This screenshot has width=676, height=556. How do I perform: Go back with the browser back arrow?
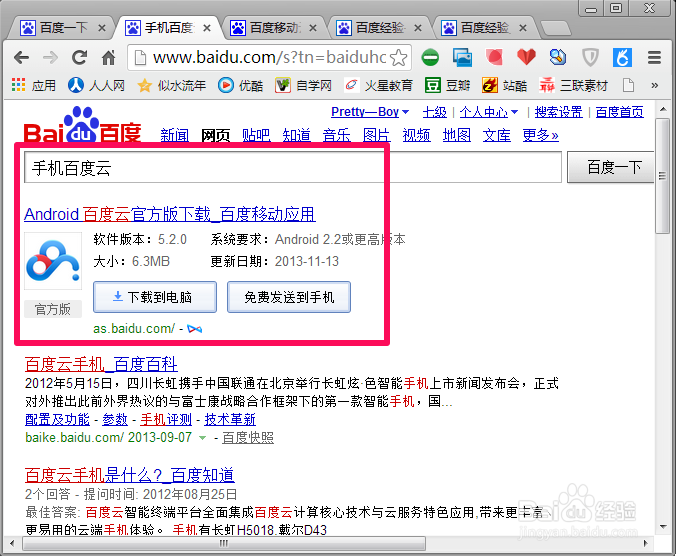(21, 57)
